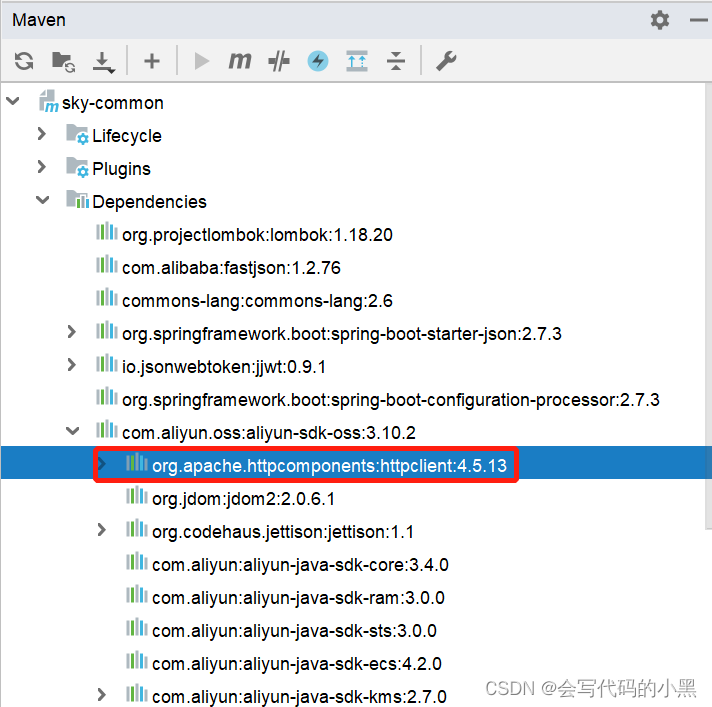Select aliyun-java-sdk-ram:3.0.0
Viewport: 712px width, 707px height.
point(298,598)
